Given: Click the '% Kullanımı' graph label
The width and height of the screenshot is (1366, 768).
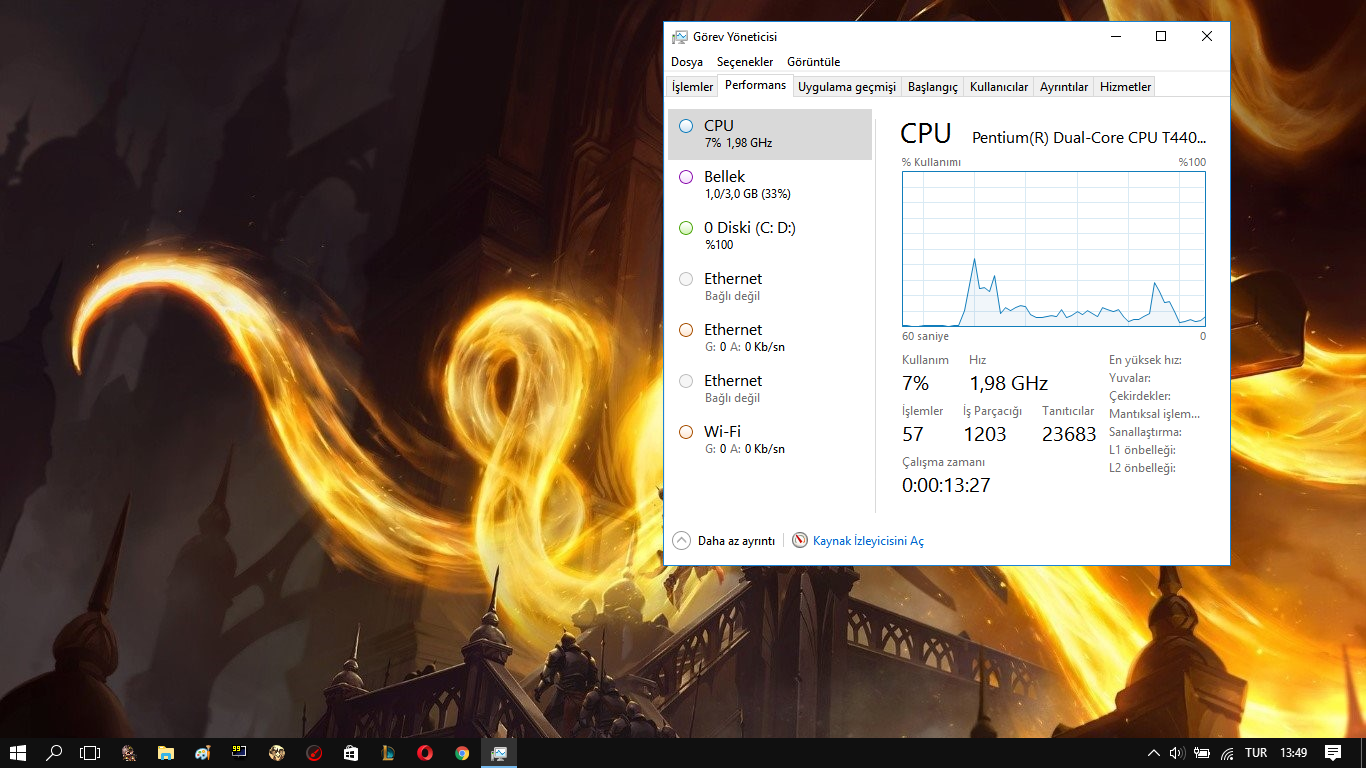Looking at the screenshot, I should (x=931, y=162).
